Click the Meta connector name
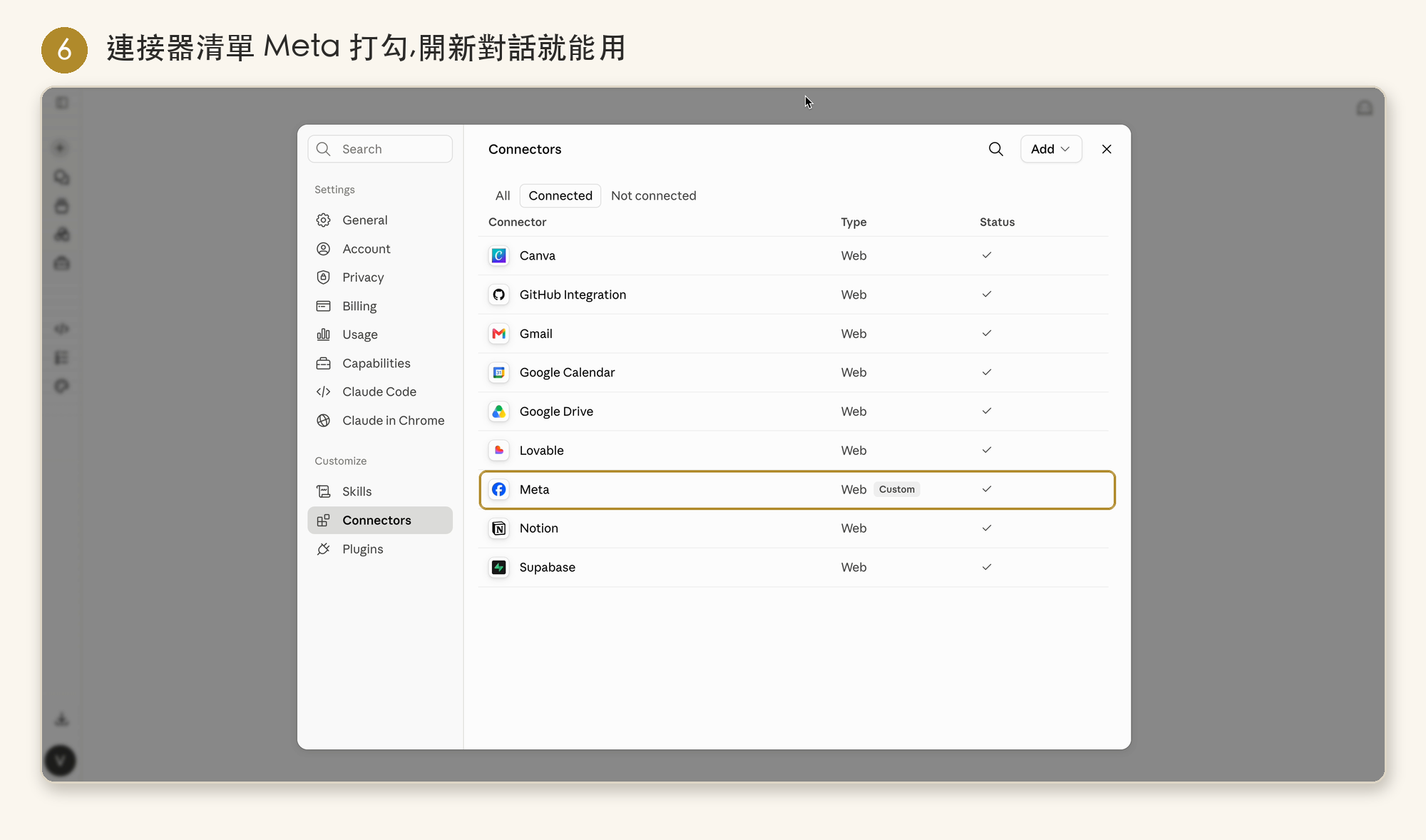The width and height of the screenshot is (1426, 840). [534, 489]
